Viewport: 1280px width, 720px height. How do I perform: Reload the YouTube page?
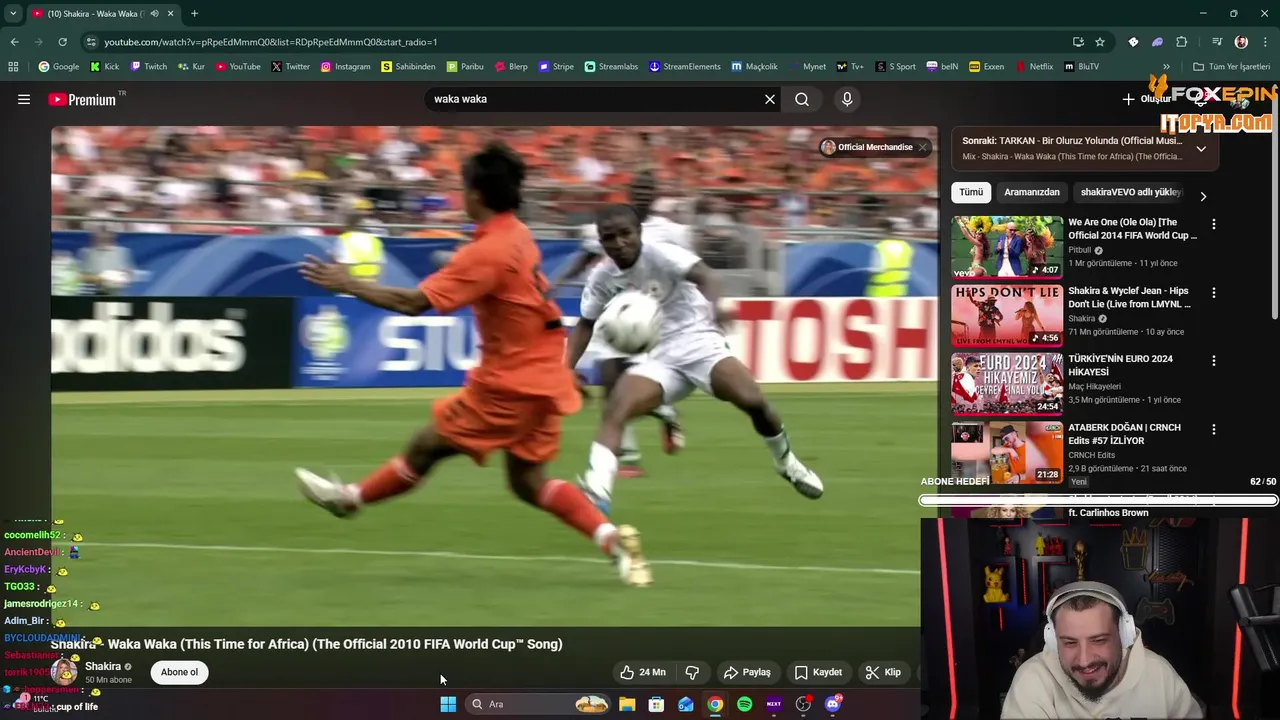(62, 42)
